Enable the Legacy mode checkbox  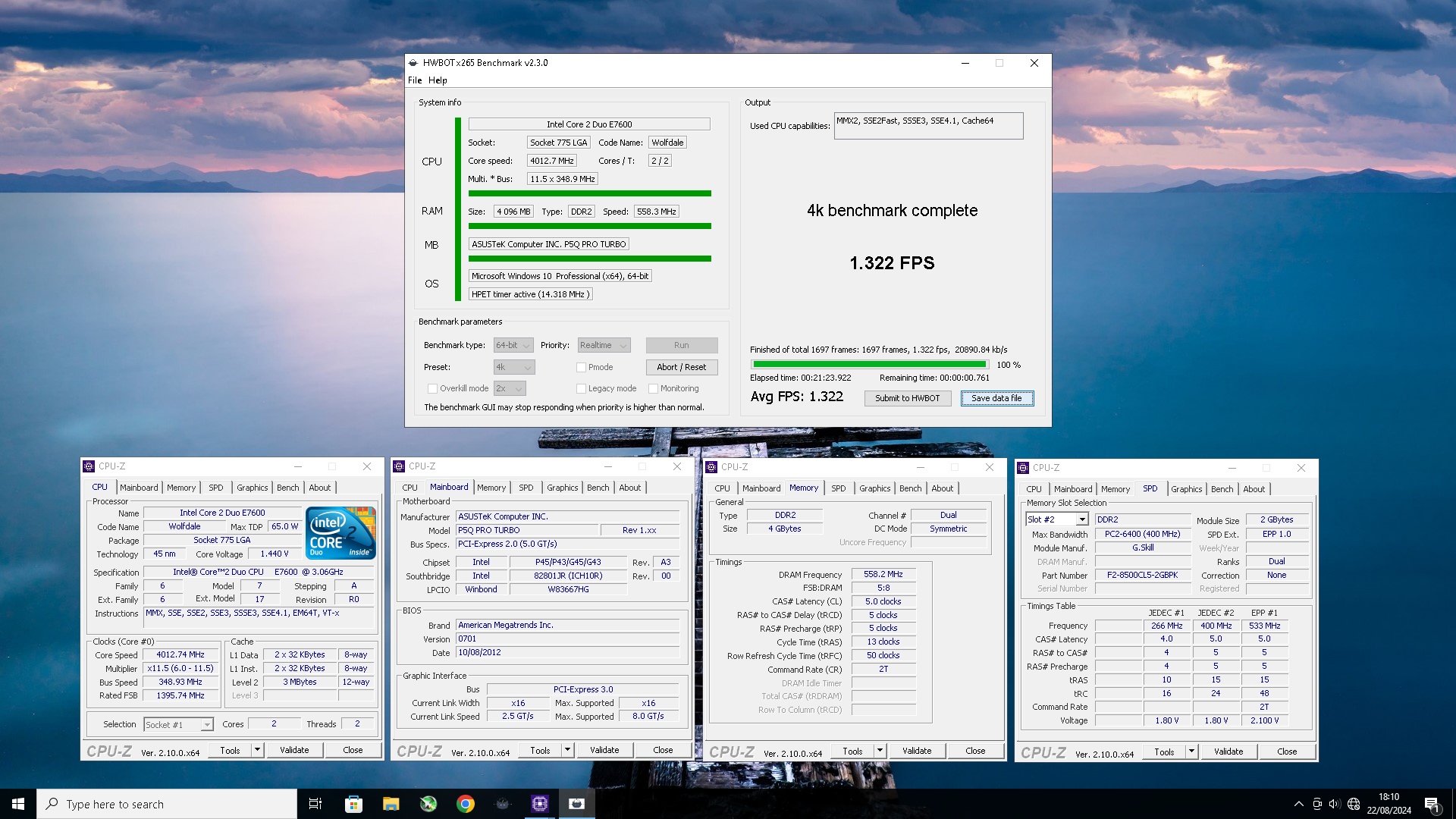point(581,389)
